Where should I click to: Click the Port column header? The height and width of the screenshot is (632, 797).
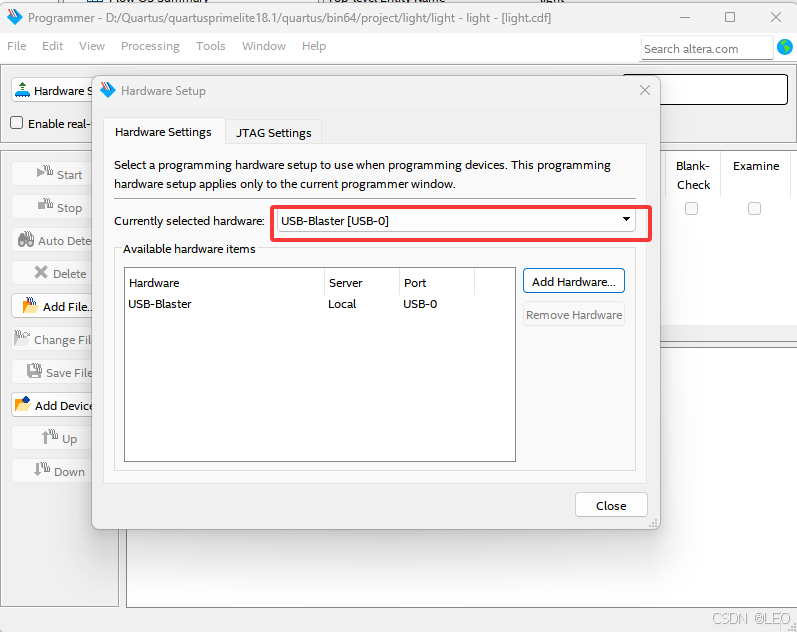click(x=437, y=283)
